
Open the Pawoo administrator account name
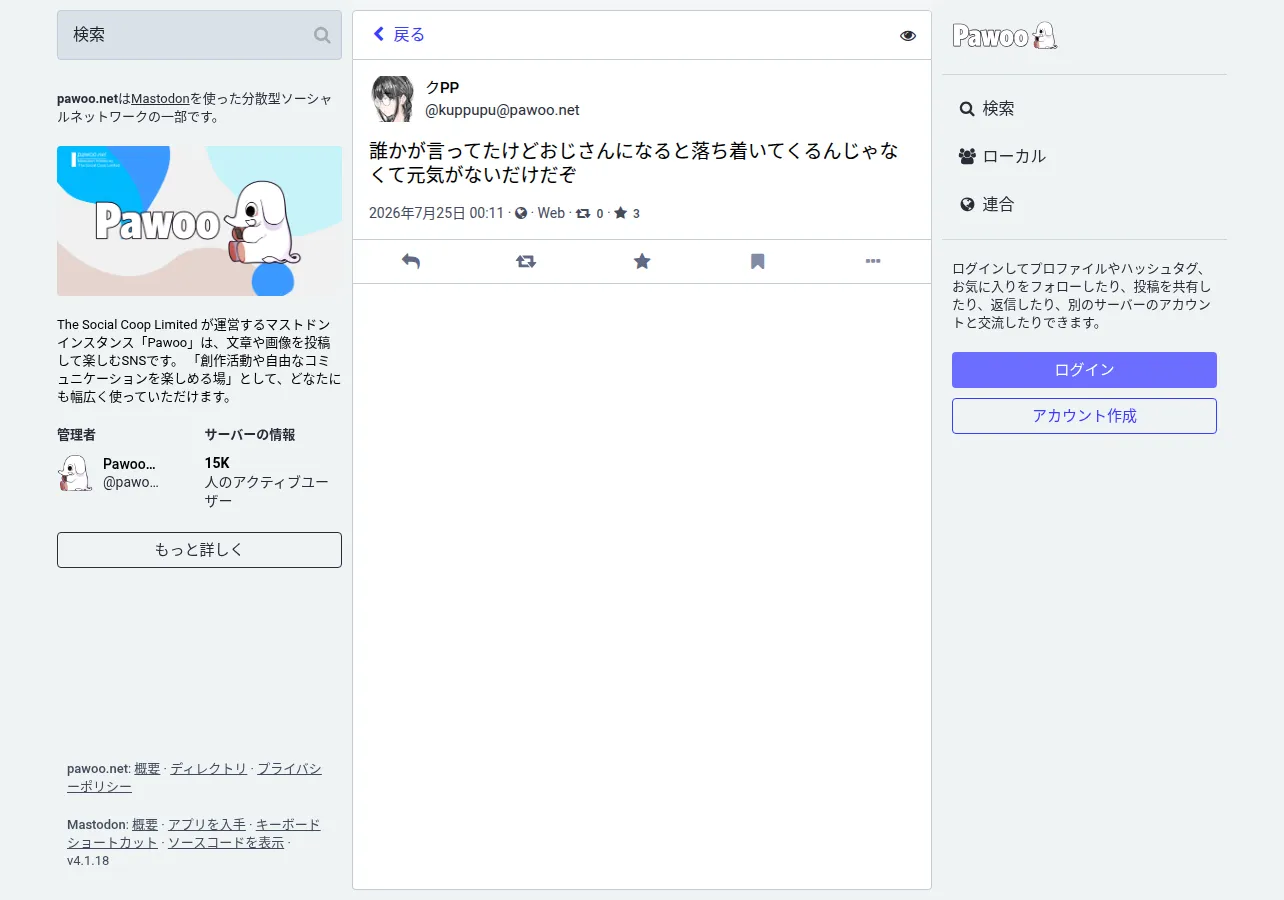[x=129, y=464]
